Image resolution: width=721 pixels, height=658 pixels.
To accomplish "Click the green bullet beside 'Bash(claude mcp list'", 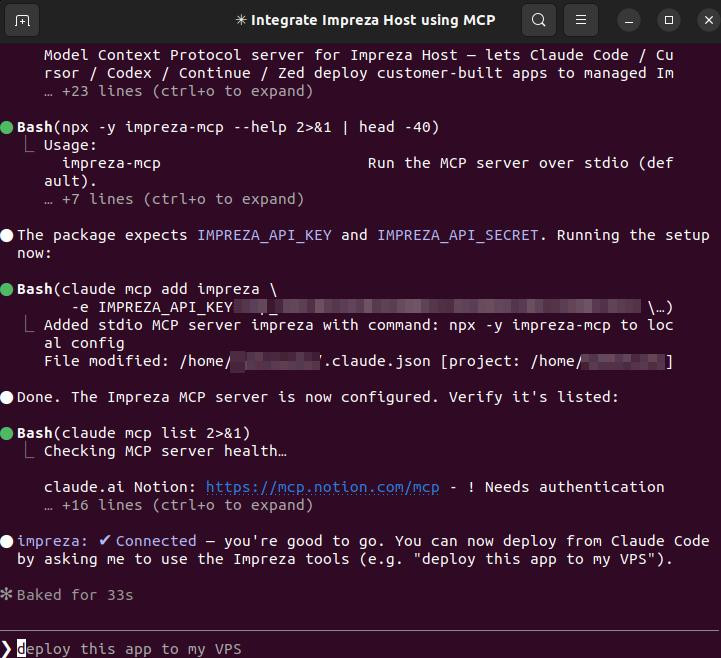I will point(7,434).
